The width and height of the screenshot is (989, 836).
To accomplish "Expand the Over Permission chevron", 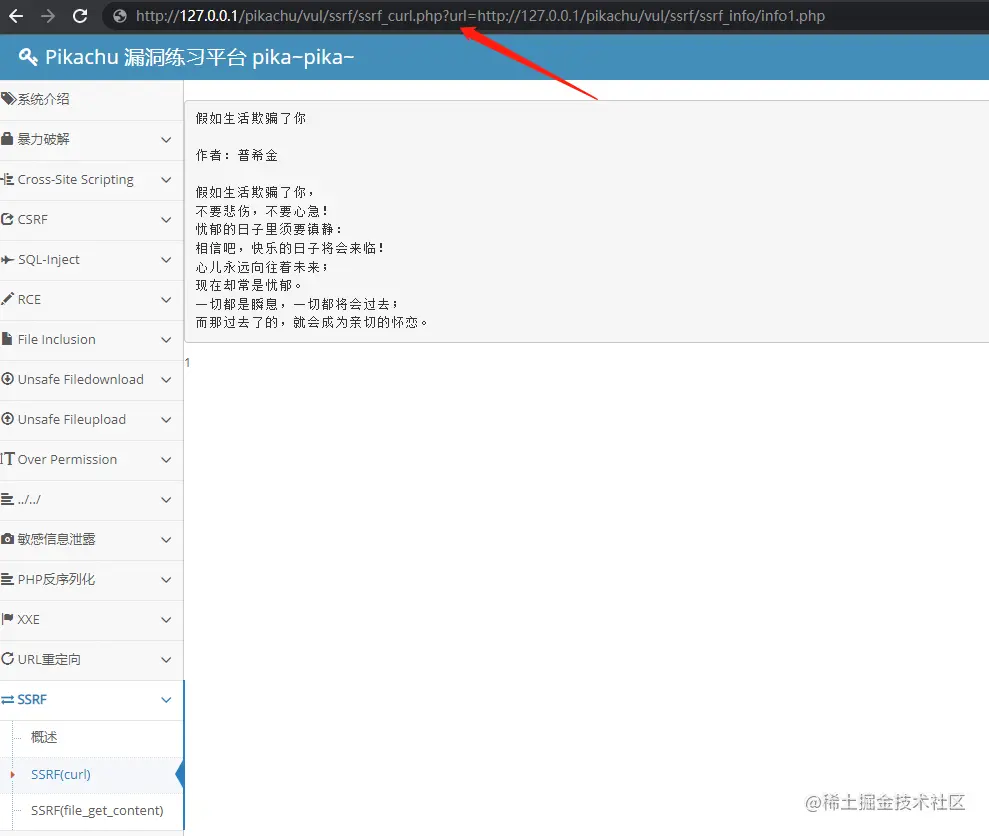I will (x=166, y=459).
